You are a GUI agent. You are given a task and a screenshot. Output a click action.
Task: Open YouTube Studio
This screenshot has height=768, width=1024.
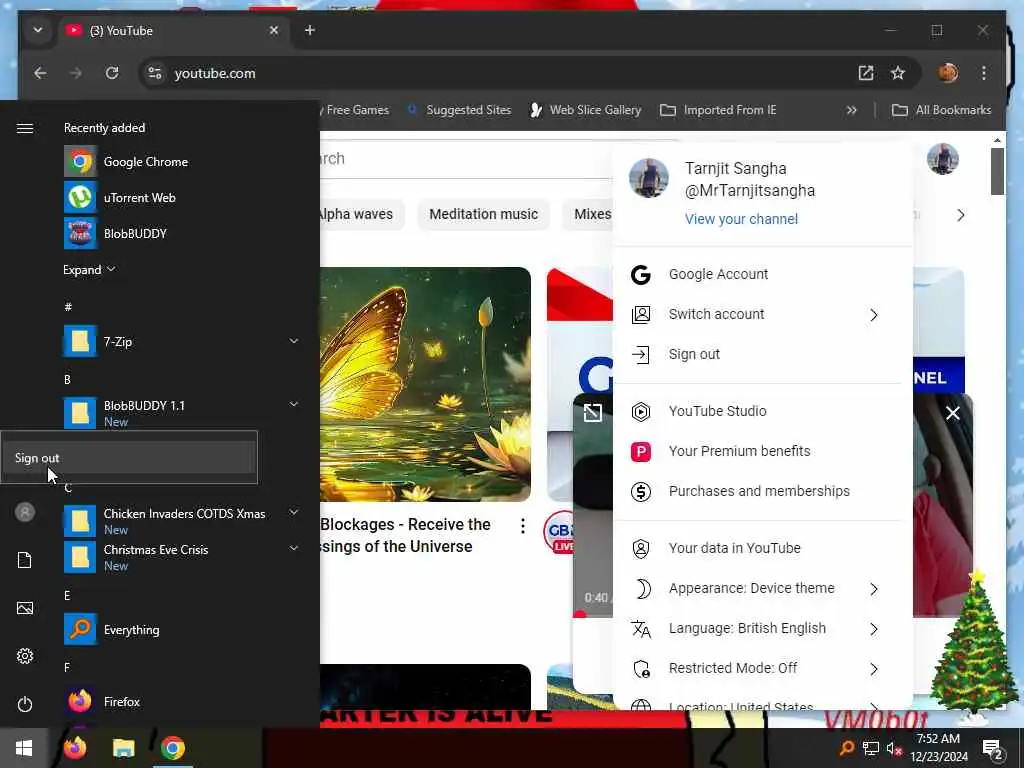763,411
